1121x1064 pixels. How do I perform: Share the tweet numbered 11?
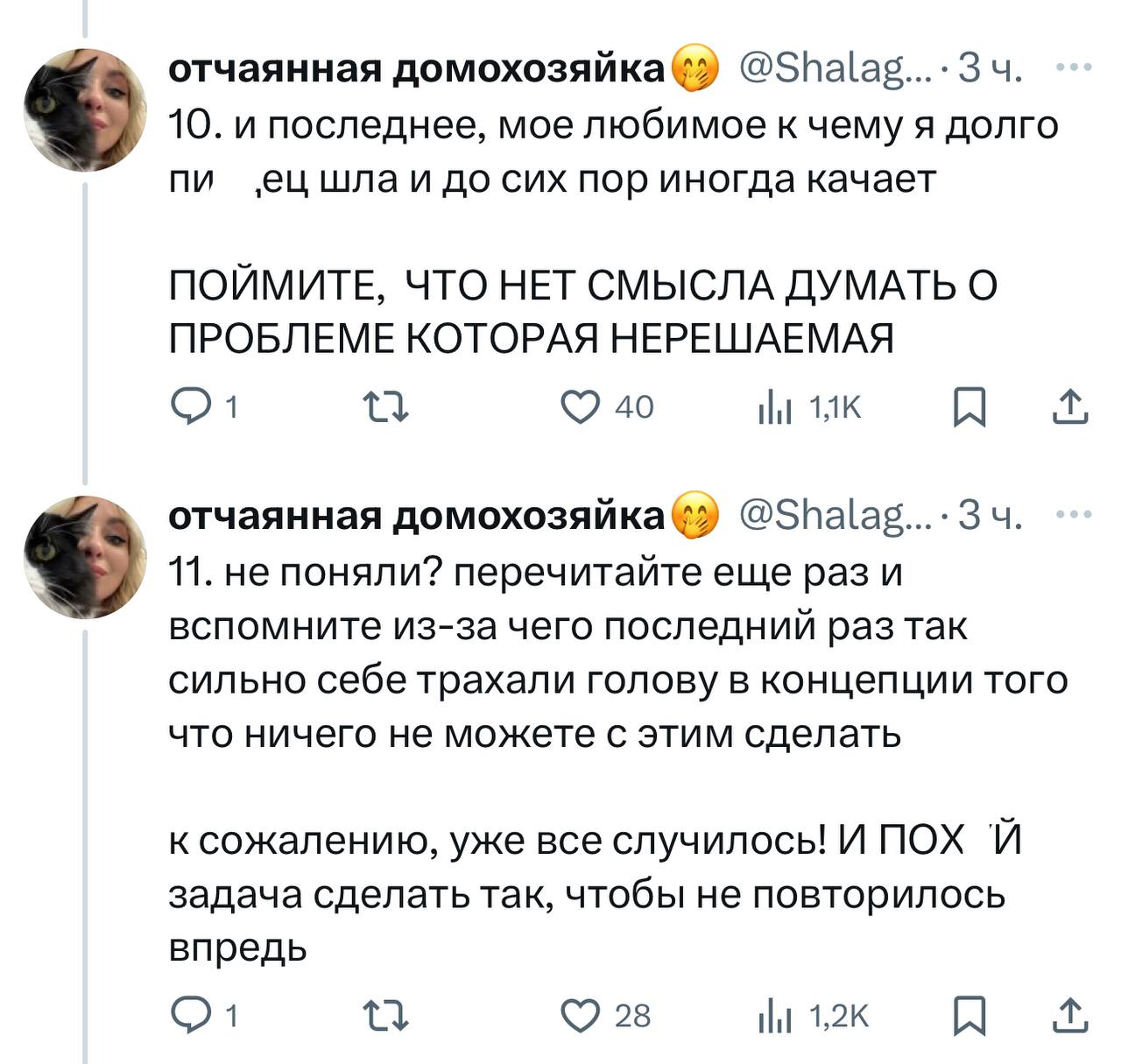pos(1070,1015)
